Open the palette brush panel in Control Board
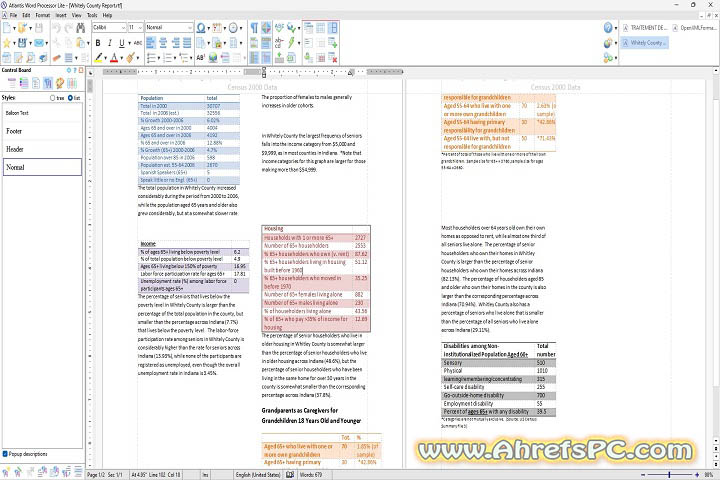This screenshot has height=480, width=720. (60, 84)
